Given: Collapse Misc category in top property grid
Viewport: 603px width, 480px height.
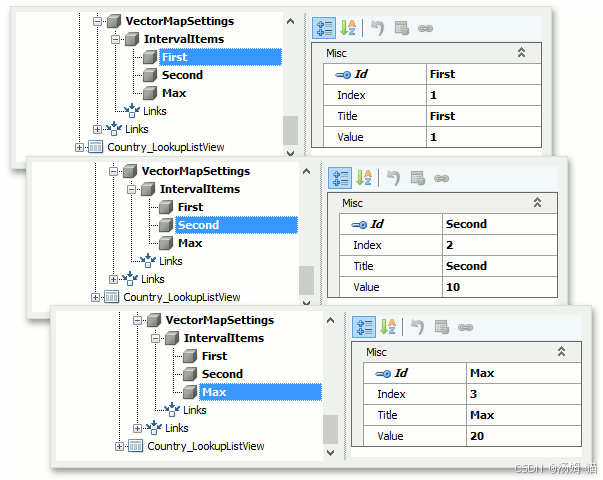Looking at the screenshot, I should coord(521,53).
